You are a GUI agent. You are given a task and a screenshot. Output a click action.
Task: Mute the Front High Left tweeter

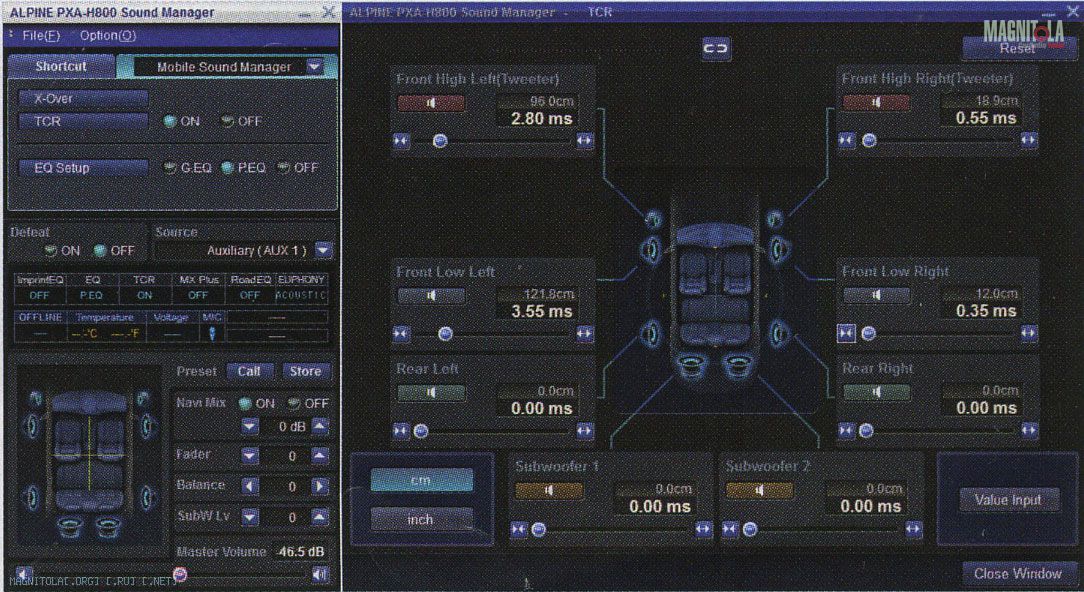(431, 103)
